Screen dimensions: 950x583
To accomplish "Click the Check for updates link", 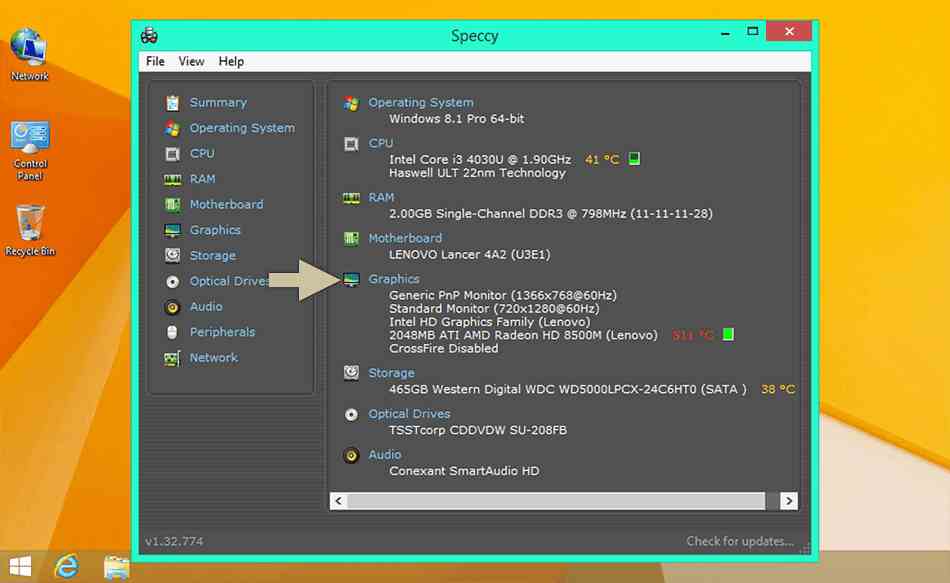I will (x=739, y=542).
